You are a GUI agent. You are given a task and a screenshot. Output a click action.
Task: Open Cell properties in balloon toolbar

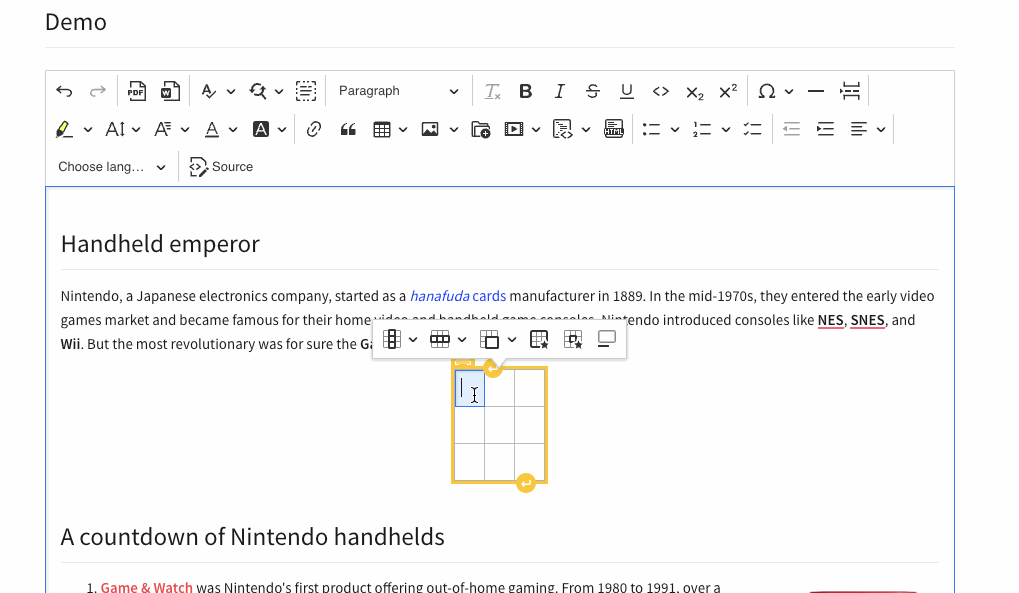pos(573,339)
